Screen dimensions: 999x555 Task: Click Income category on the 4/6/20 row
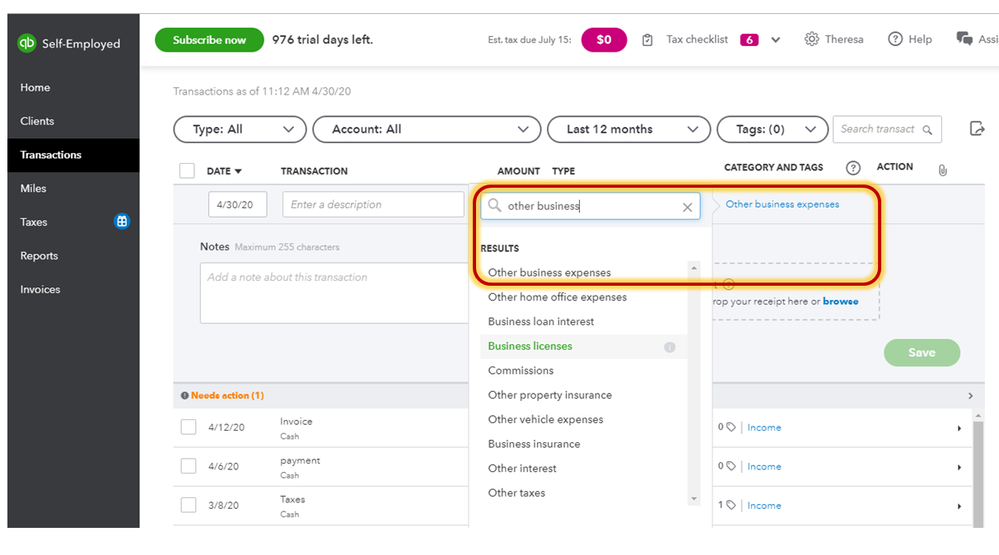(x=764, y=466)
